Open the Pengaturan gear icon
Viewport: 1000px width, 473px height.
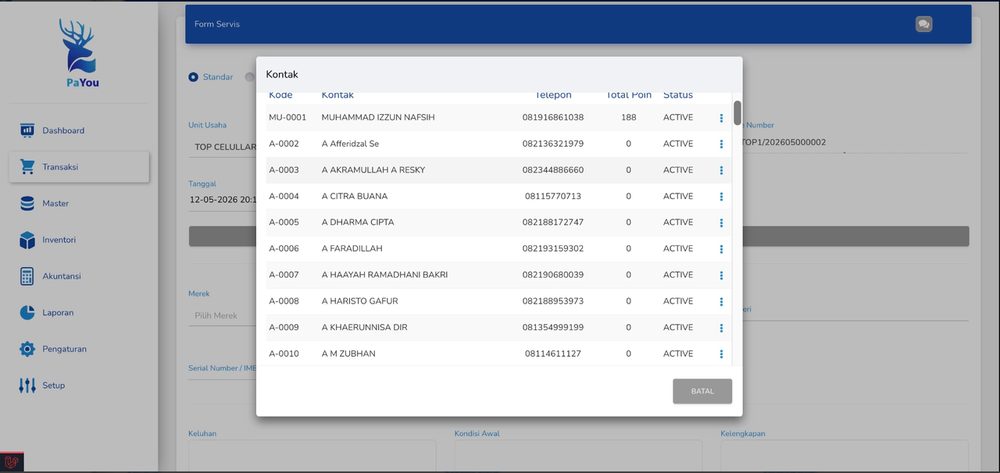pos(27,349)
